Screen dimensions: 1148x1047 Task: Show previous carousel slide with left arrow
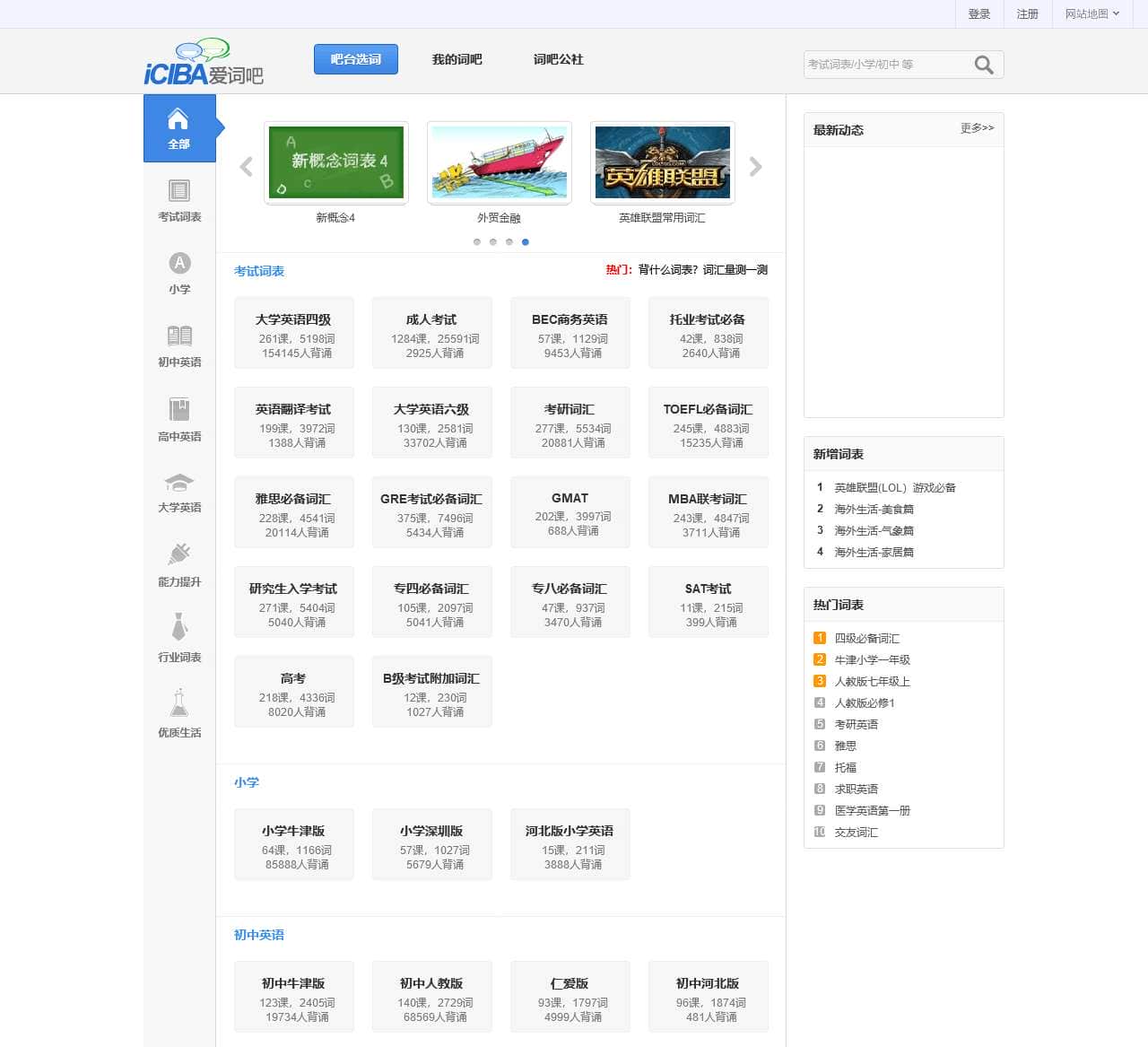click(247, 167)
